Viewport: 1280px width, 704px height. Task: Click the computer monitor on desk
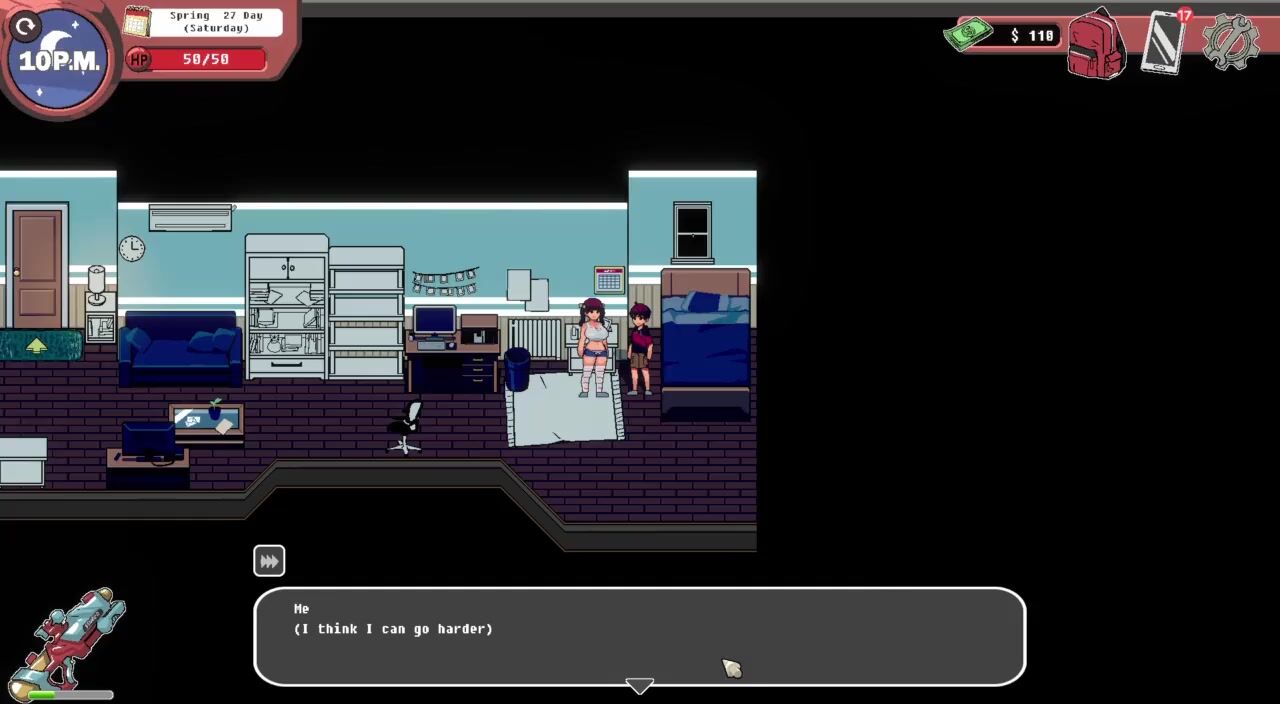pyautogui.click(x=434, y=321)
